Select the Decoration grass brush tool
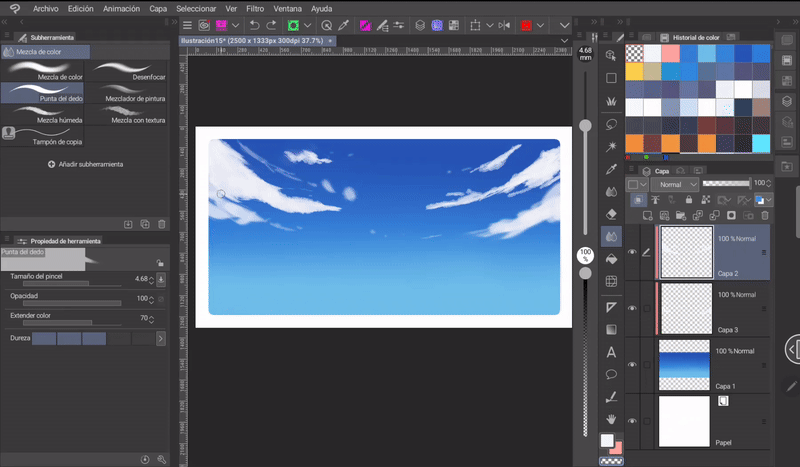The image size is (800, 467). (x=611, y=101)
